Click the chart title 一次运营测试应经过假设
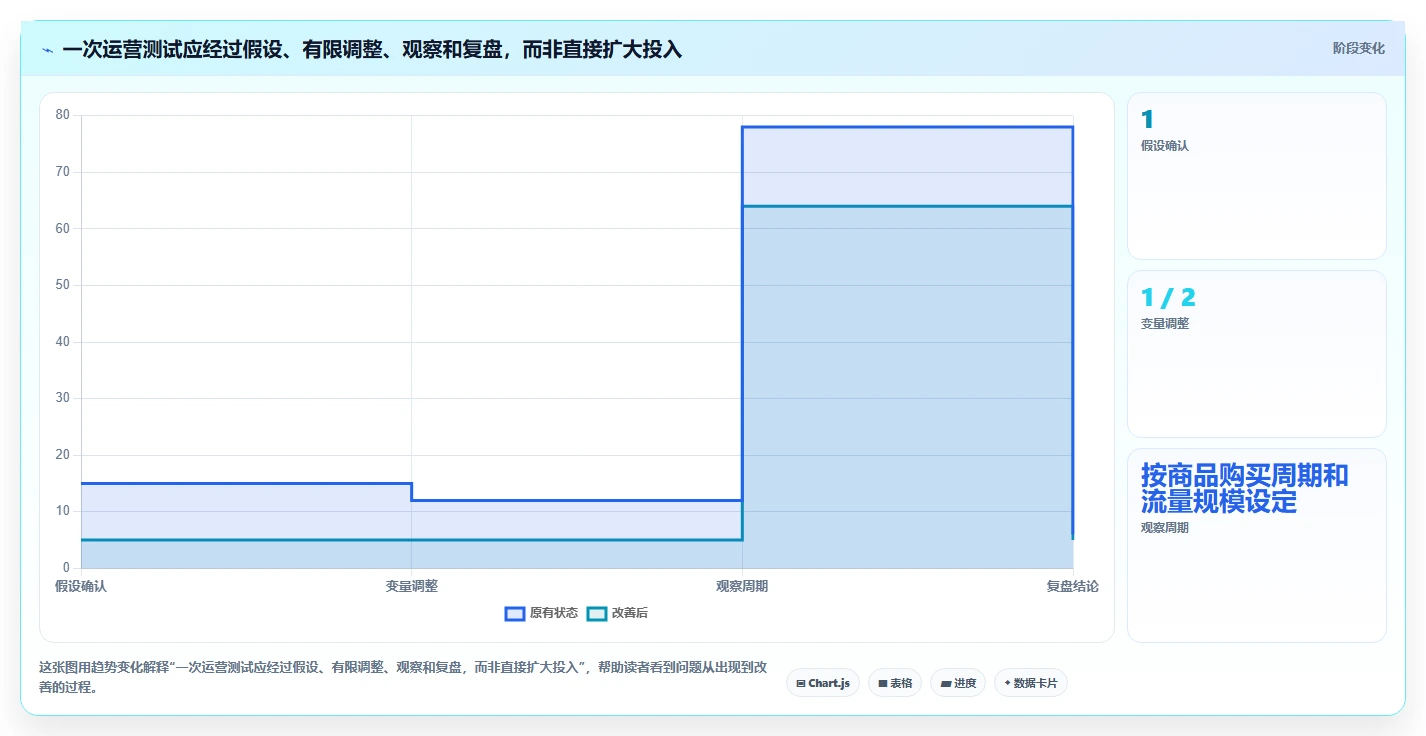Viewport: 1426px width, 736px height. click(x=372, y=49)
